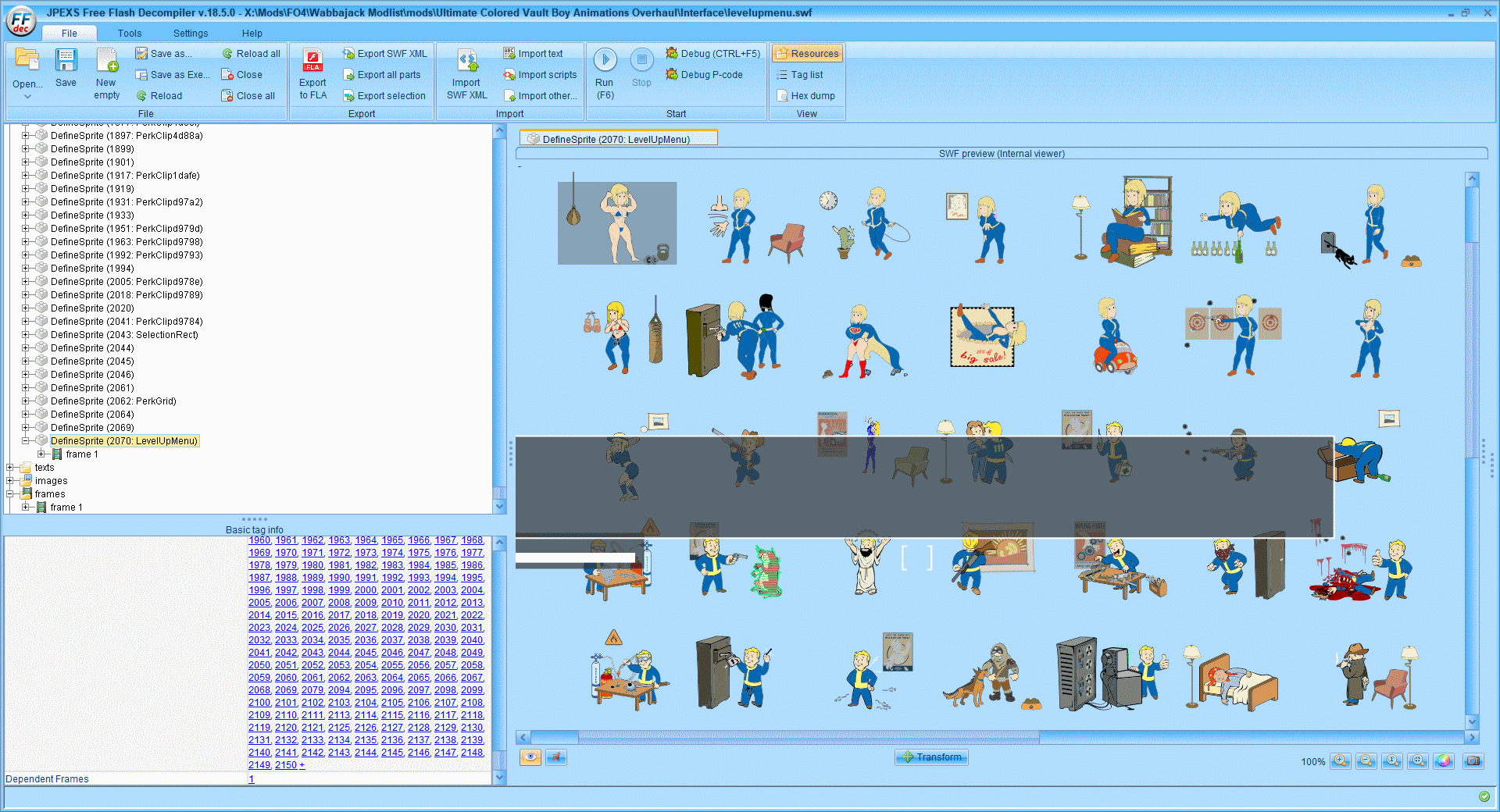Toggle the eye display preview button
This screenshot has height=812, width=1500.
[x=530, y=757]
